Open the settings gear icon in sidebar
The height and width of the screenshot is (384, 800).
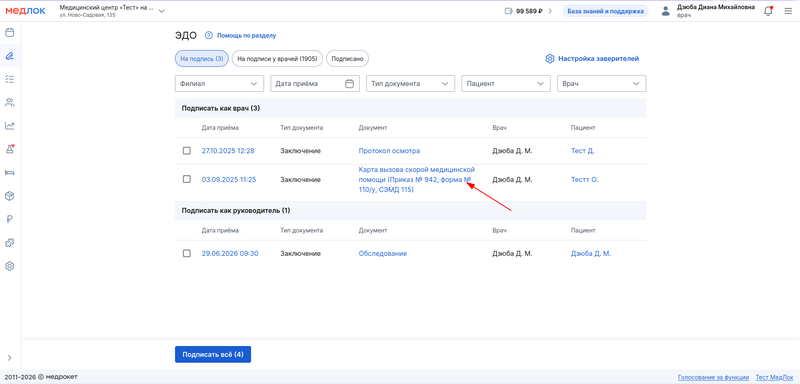point(9,266)
